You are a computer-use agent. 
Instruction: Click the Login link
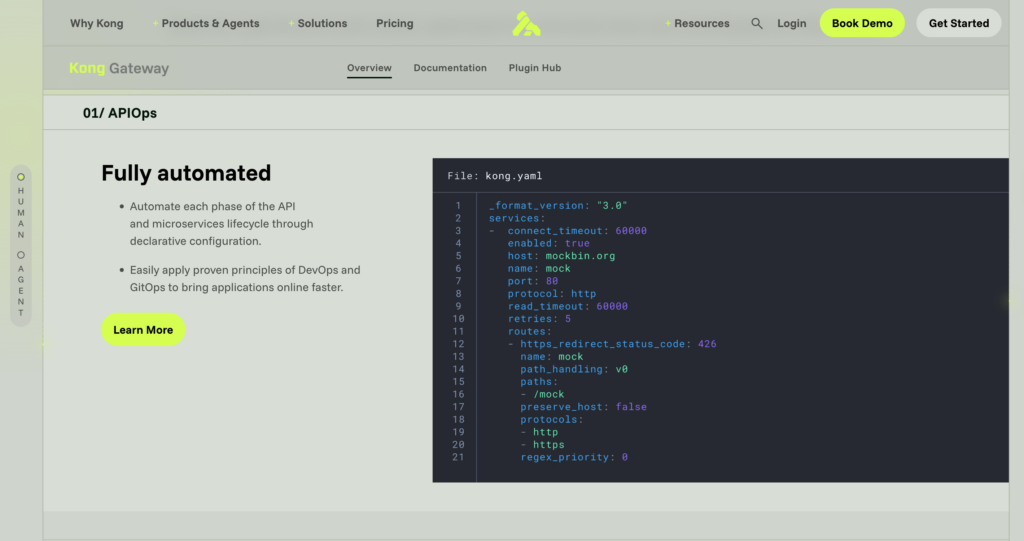pyautogui.click(x=792, y=24)
